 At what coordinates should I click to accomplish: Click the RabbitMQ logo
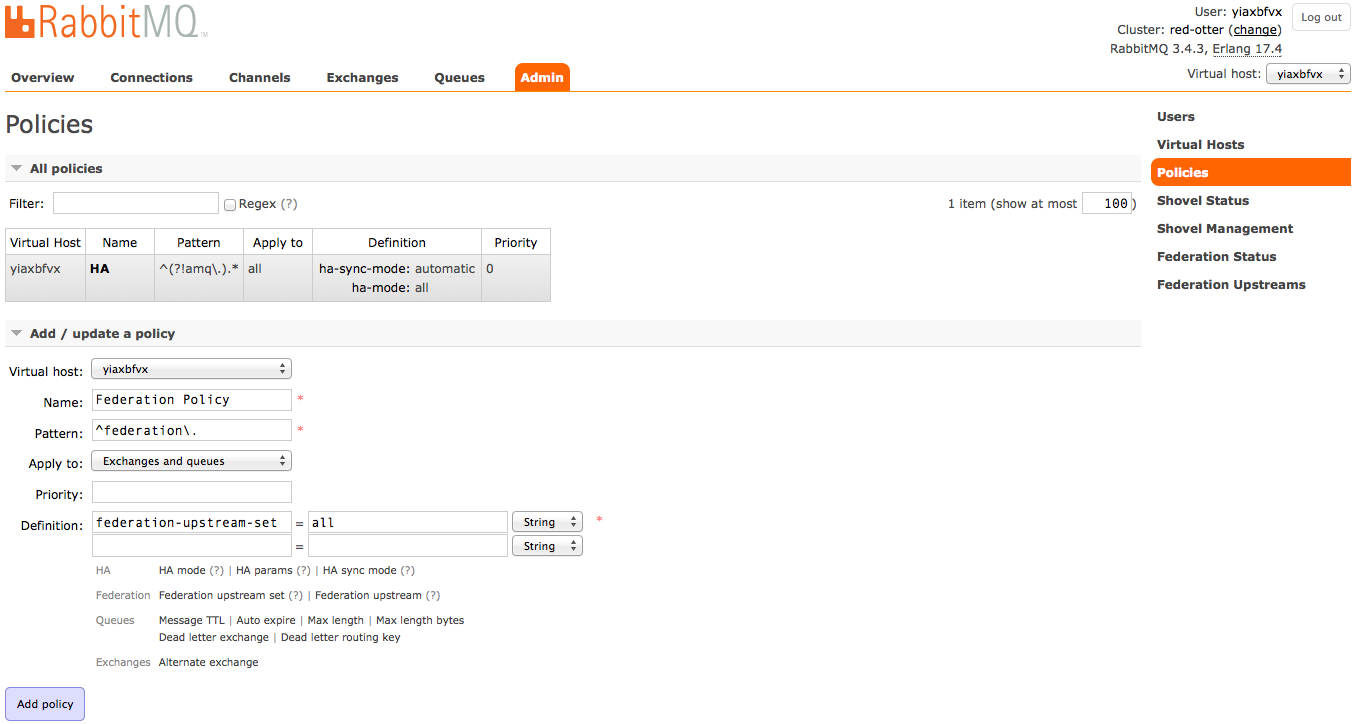coord(106,22)
